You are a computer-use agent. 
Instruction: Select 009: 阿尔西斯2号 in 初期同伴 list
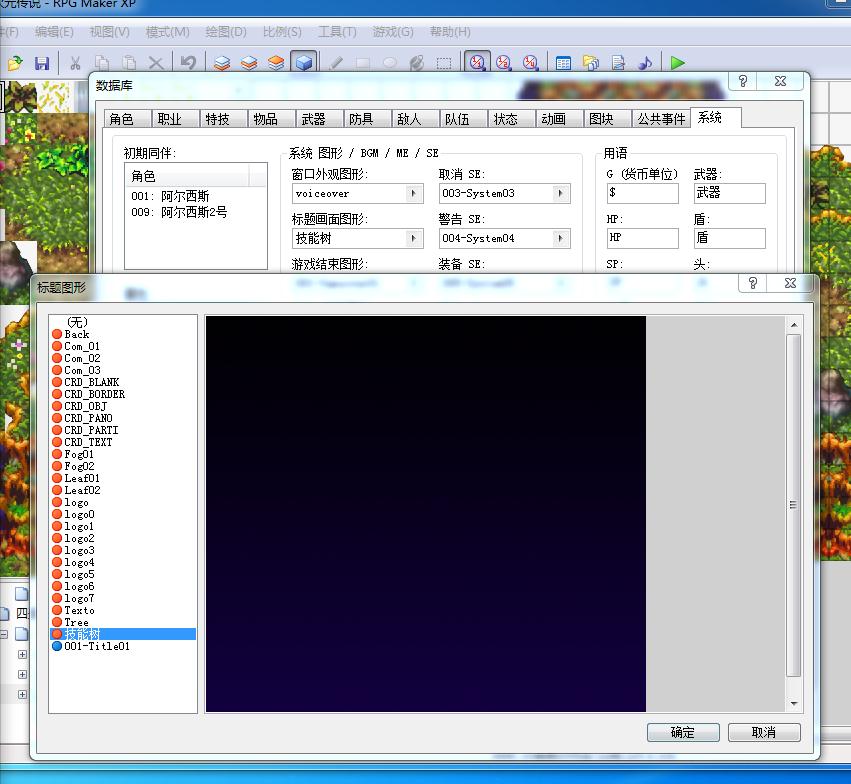(179, 212)
